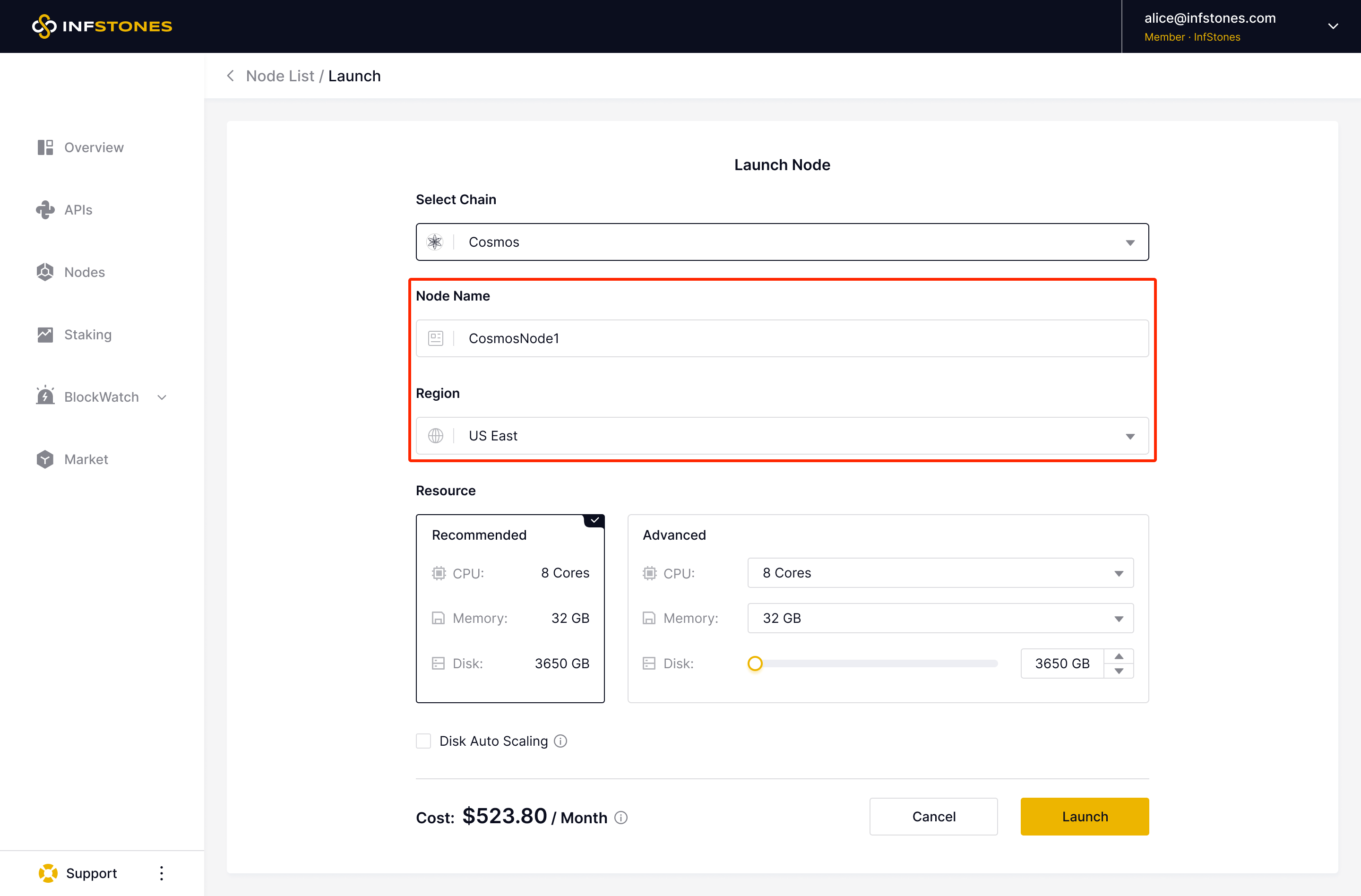Click the Disk Auto Scaling info icon
The height and width of the screenshot is (896, 1361).
(560, 741)
